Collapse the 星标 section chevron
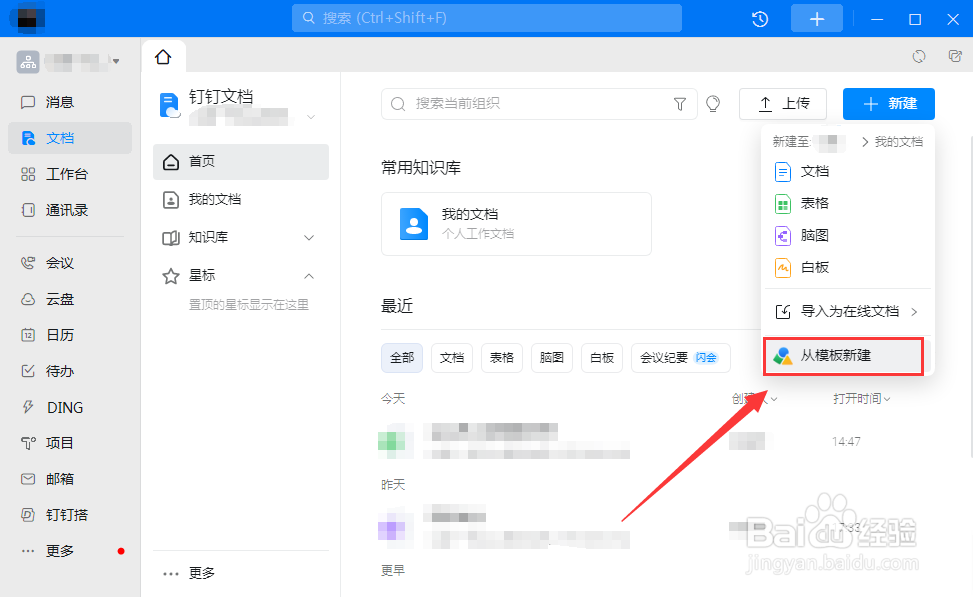973x597 pixels. (x=309, y=276)
